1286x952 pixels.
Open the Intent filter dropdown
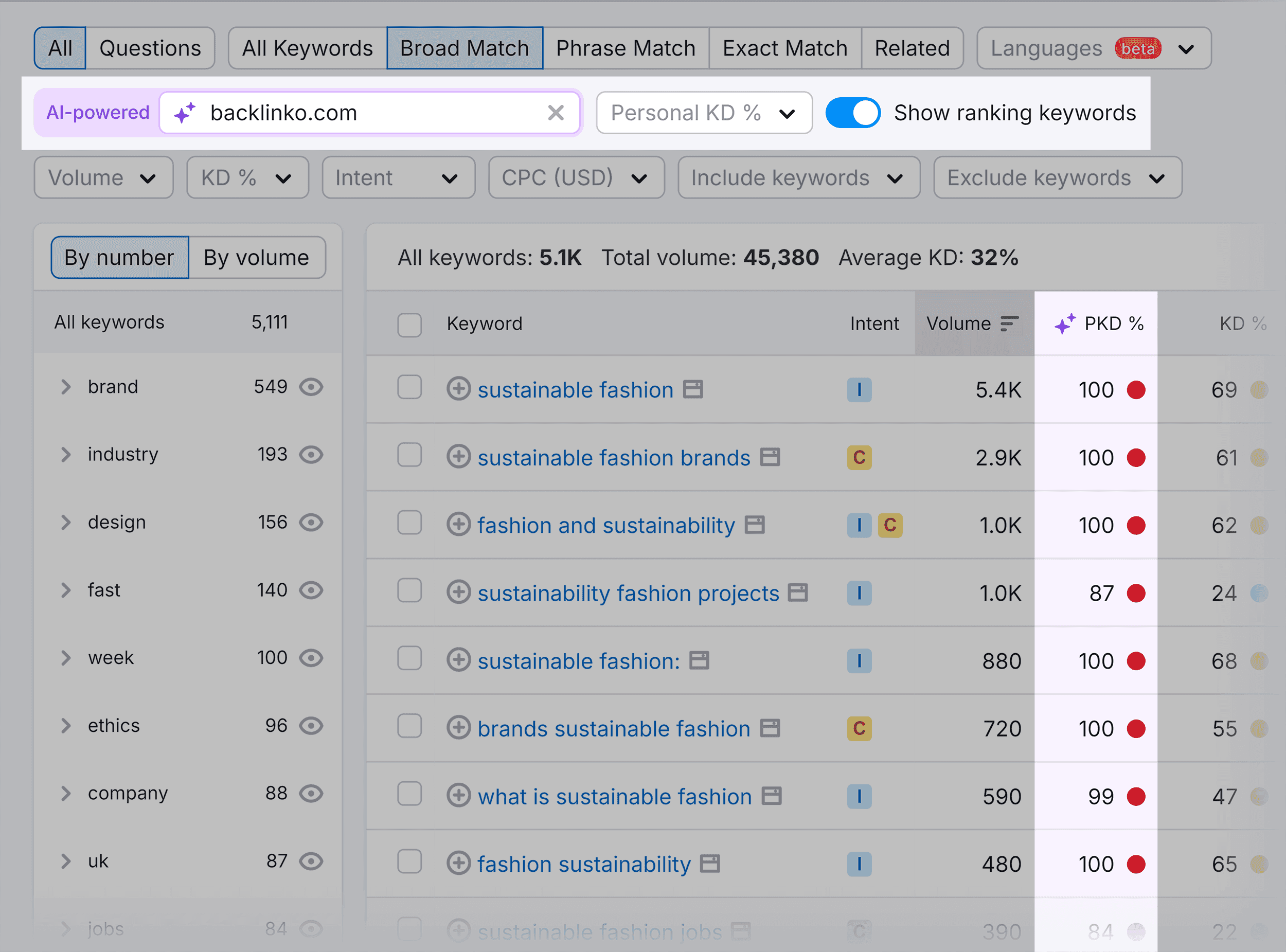pos(398,177)
